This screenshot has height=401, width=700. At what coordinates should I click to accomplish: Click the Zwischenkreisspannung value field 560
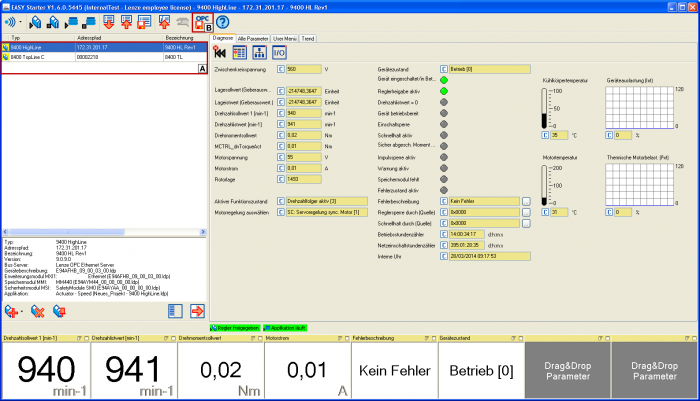(x=304, y=69)
